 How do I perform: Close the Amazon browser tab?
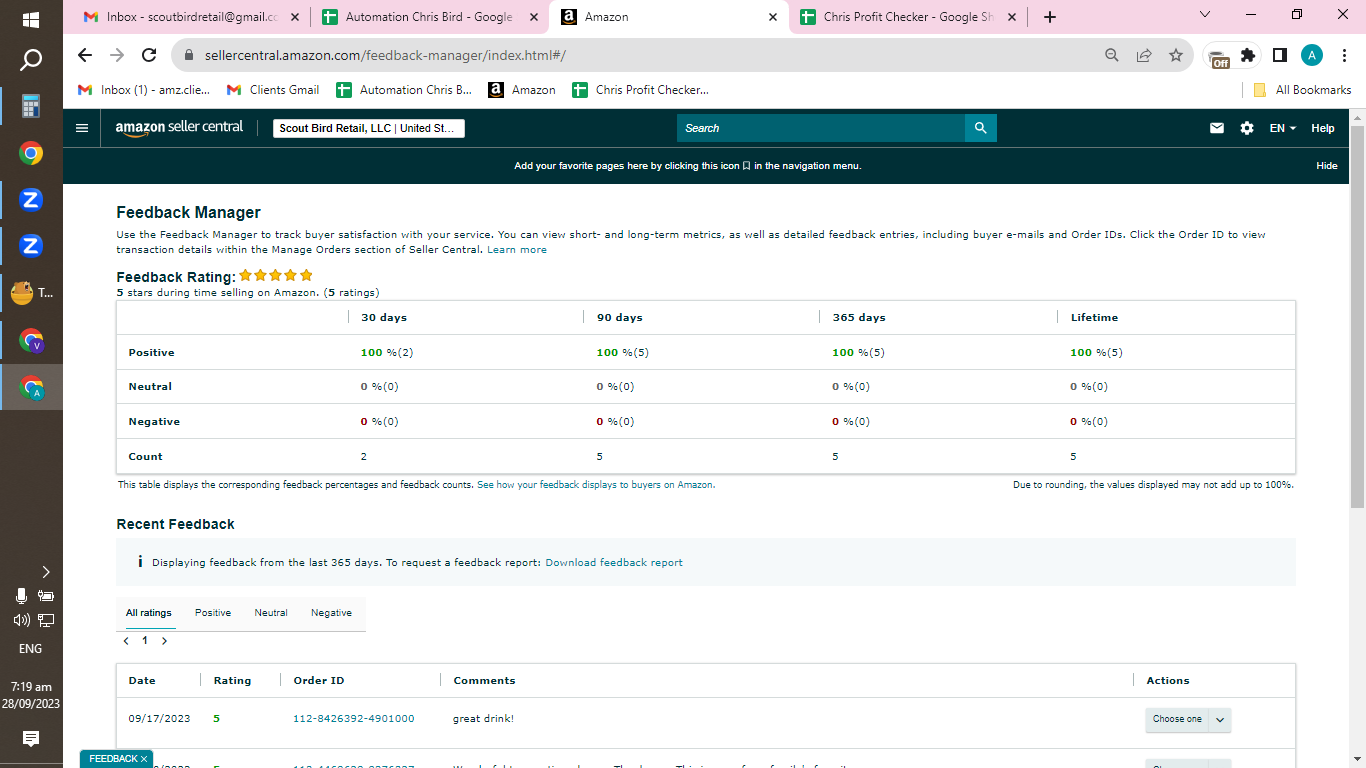pyautogui.click(x=773, y=17)
